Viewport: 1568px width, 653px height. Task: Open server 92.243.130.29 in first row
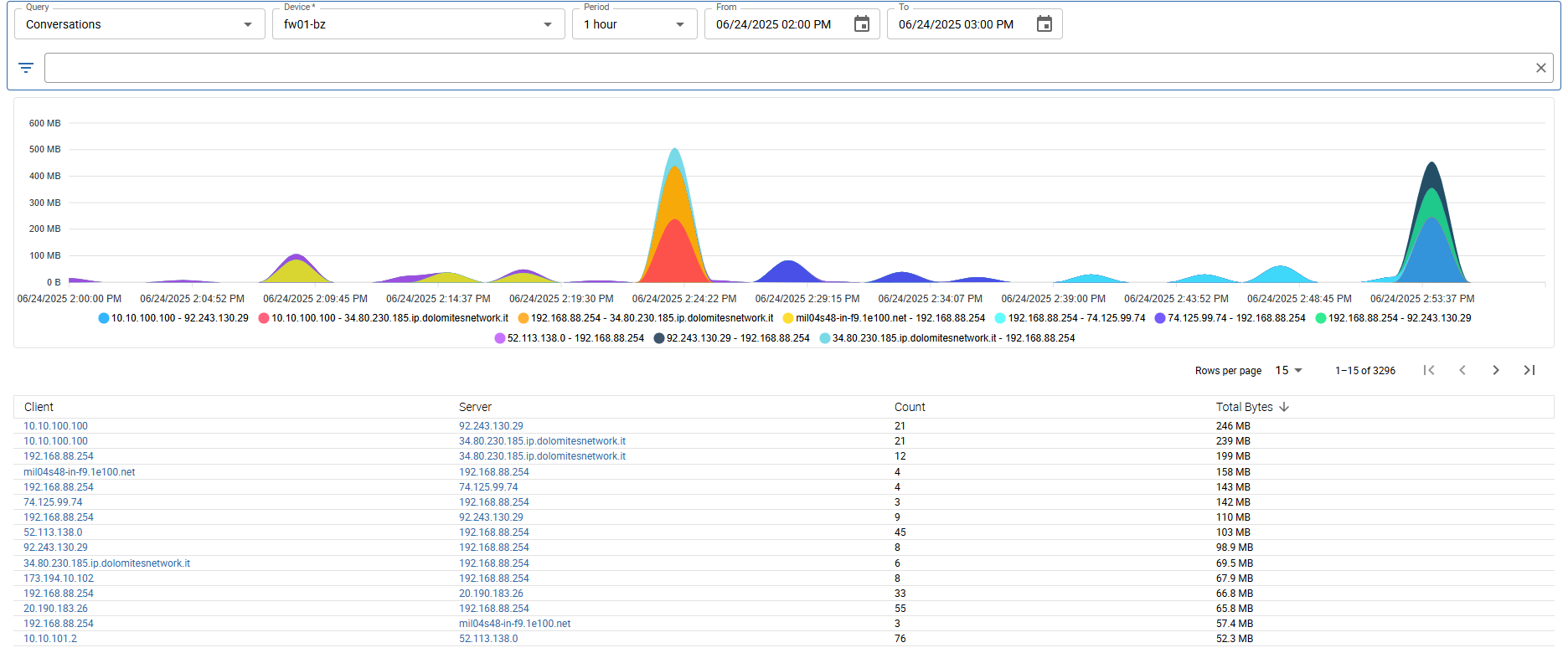click(x=491, y=426)
